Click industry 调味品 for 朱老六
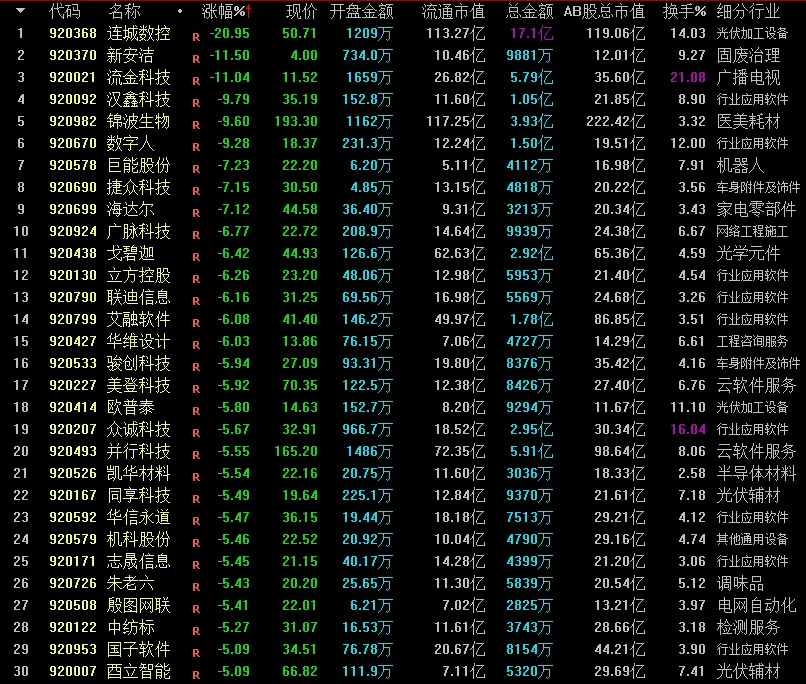Image resolution: width=806 pixels, height=684 pixels. pyautogui.click(x=740, y=583)
